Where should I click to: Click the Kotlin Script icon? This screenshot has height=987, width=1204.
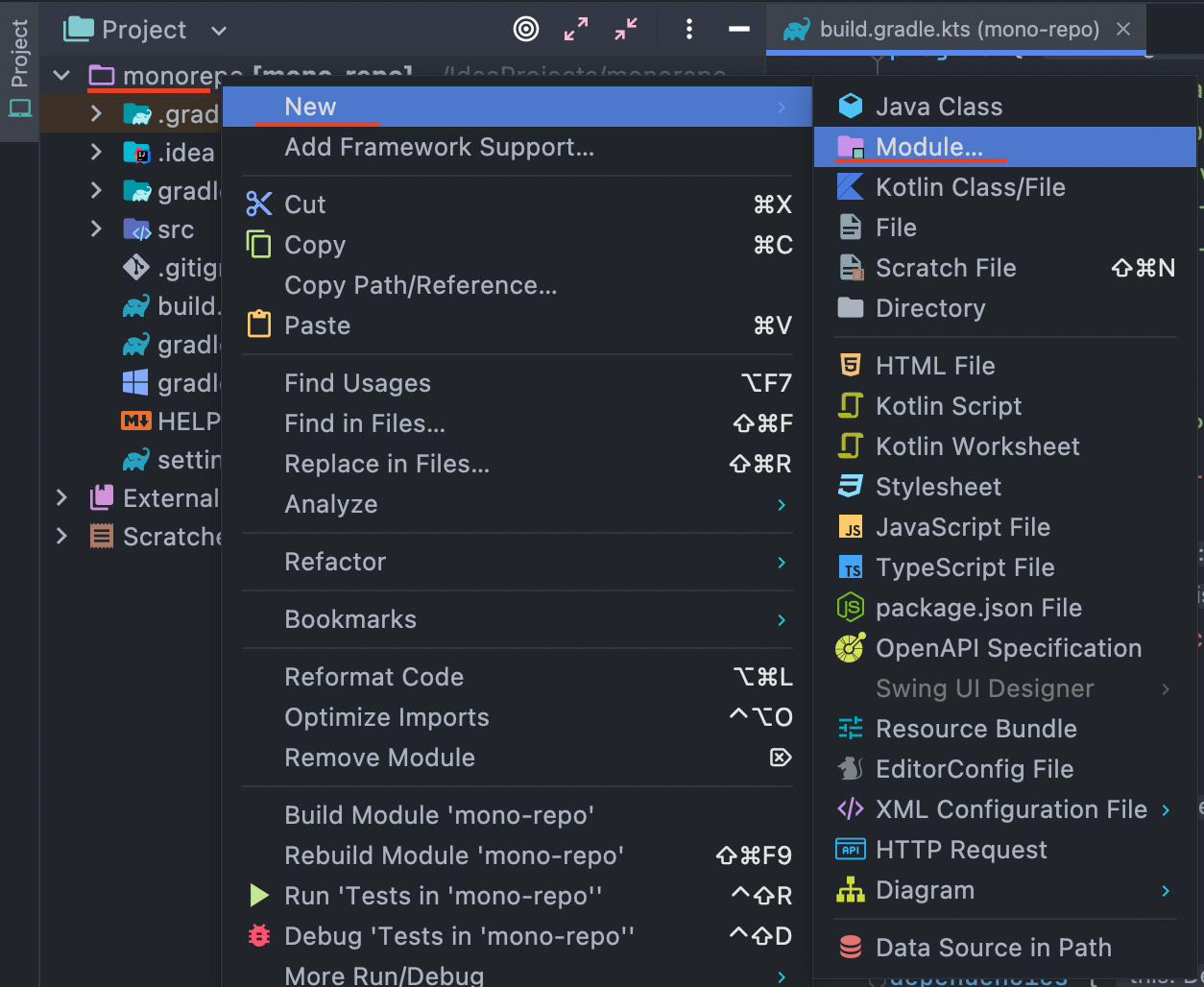[851, 406]
